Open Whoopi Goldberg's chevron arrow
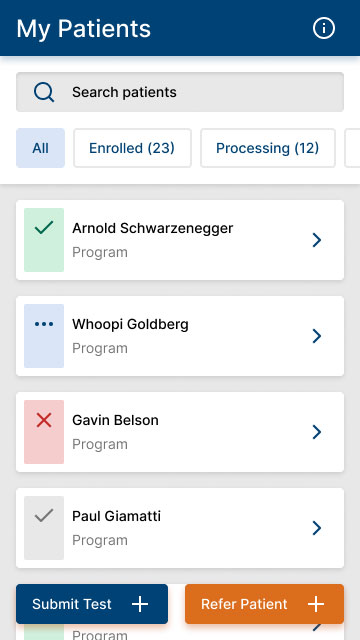360x640 pixels. (x=317, y=336)
